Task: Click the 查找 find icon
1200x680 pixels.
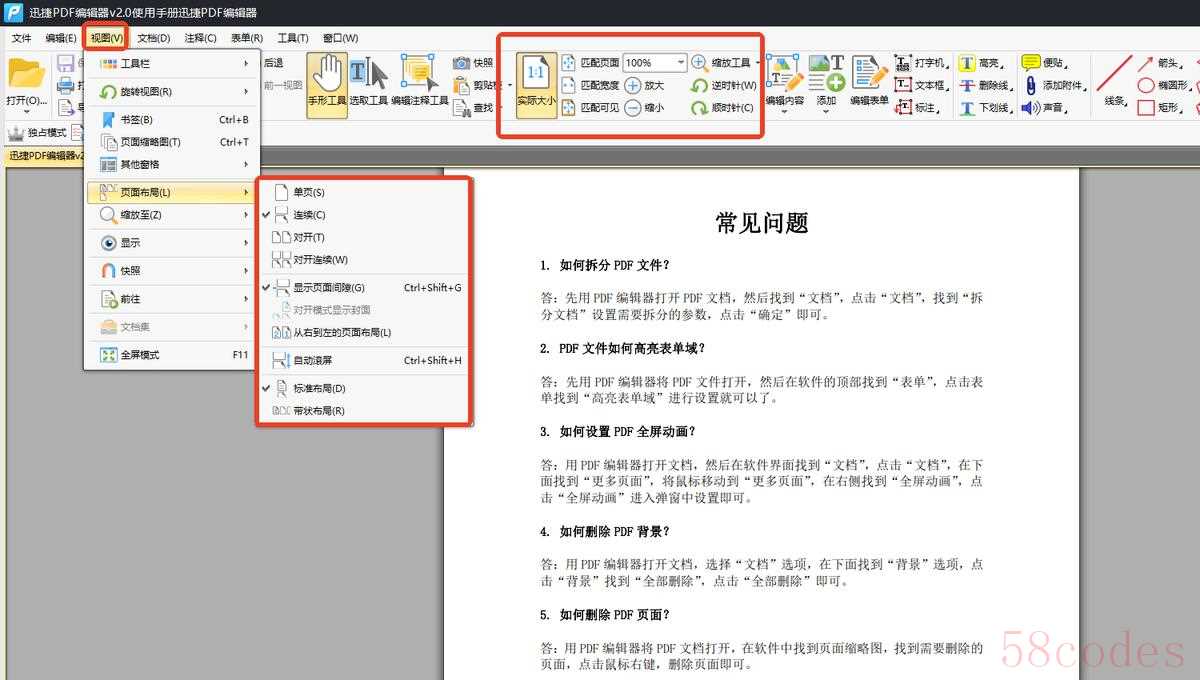Action: click(461, 107)
